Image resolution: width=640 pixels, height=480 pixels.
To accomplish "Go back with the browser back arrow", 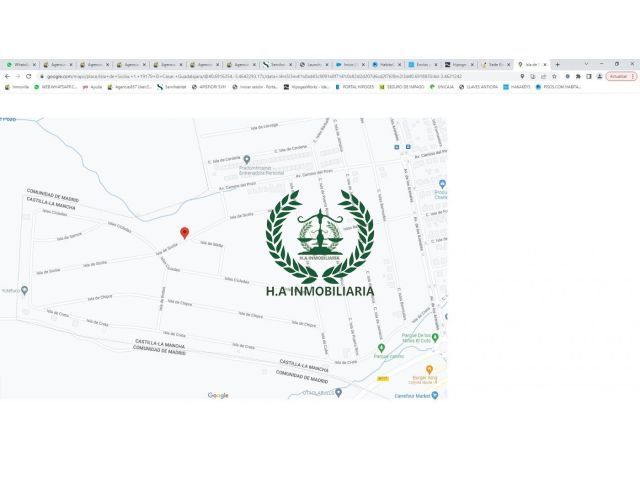I will 7,76.
